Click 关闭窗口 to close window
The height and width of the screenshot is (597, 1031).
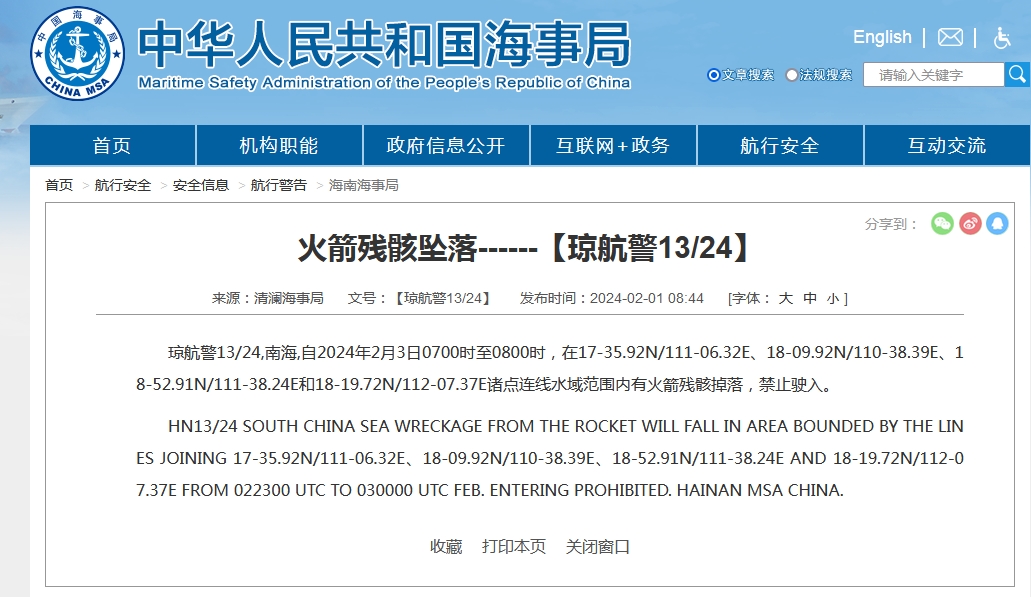point(598,546)
